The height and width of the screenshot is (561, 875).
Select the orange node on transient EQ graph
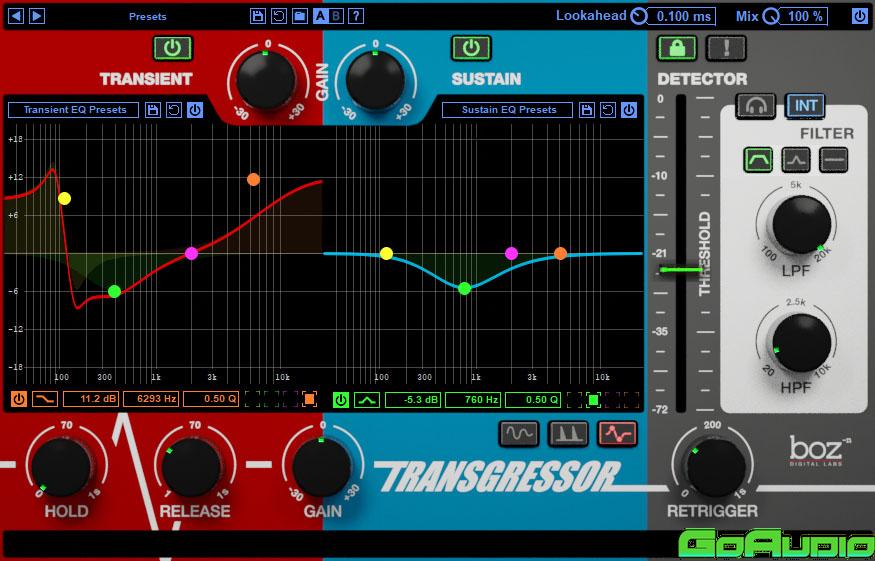click(253, 179)
